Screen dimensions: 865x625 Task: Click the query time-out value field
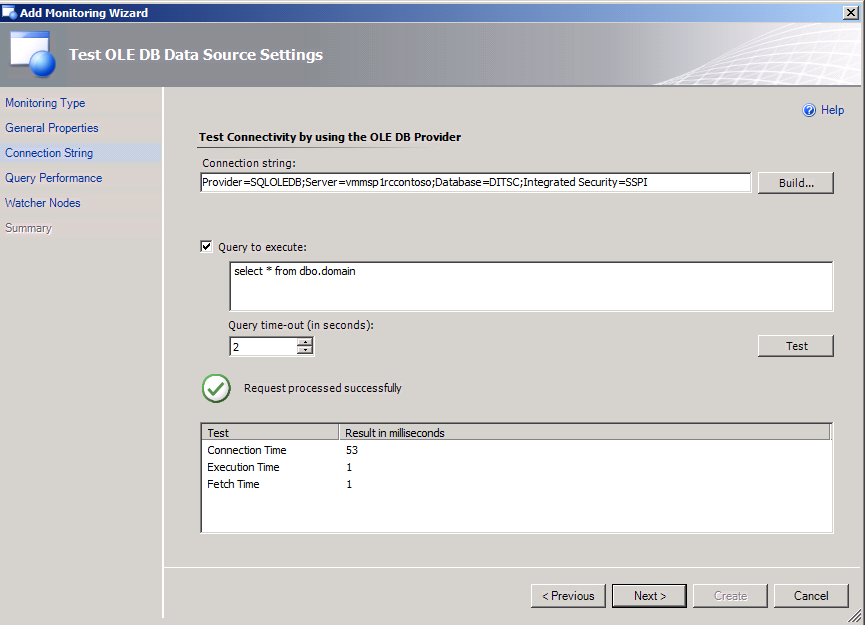point(264,346)
